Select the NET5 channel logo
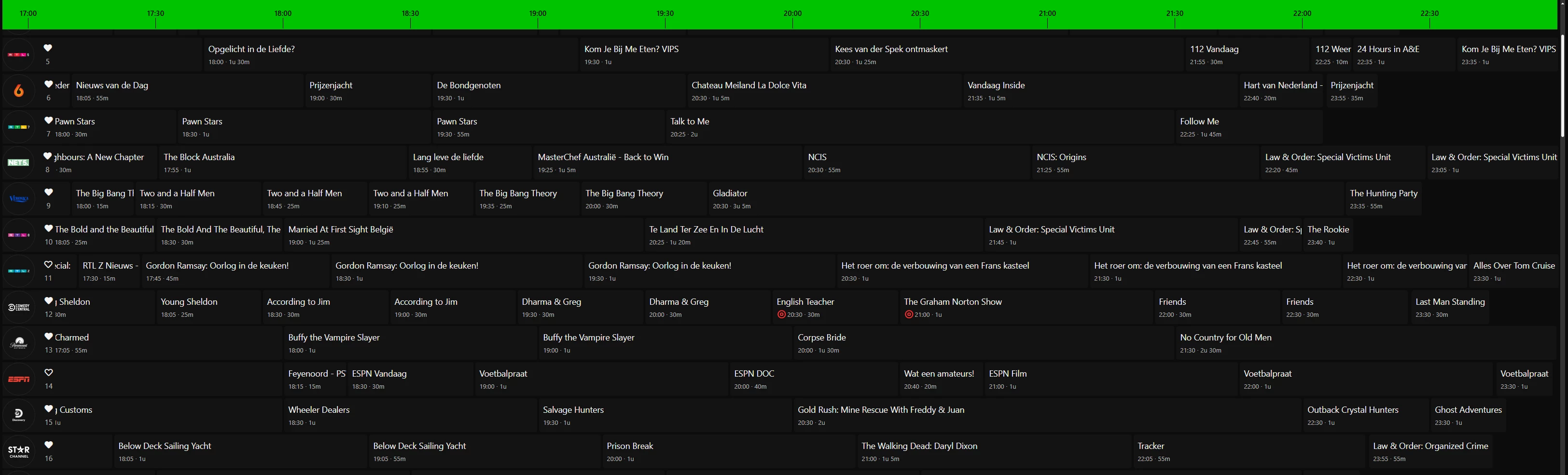Viewport: 1568px width, 475px height. click(x=18, y=163)
